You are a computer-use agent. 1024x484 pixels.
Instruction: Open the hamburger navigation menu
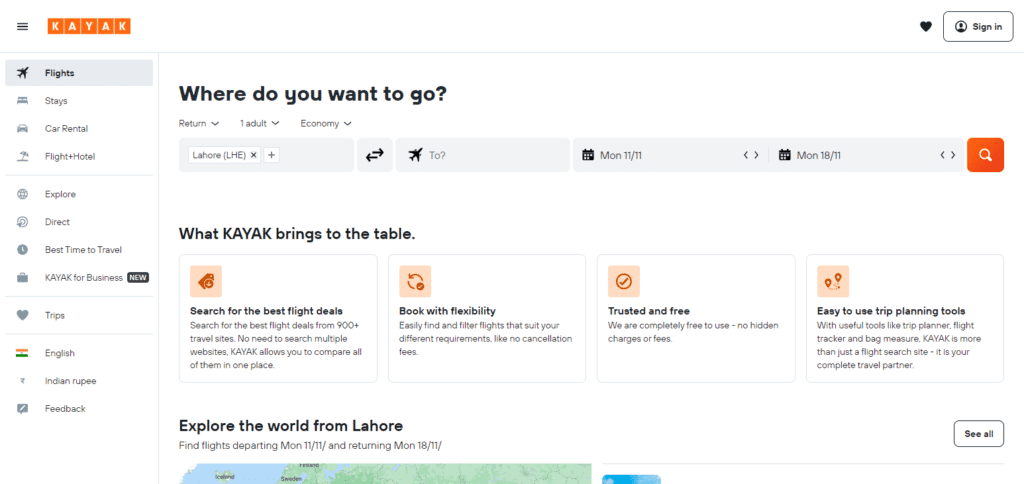(23, 27)
